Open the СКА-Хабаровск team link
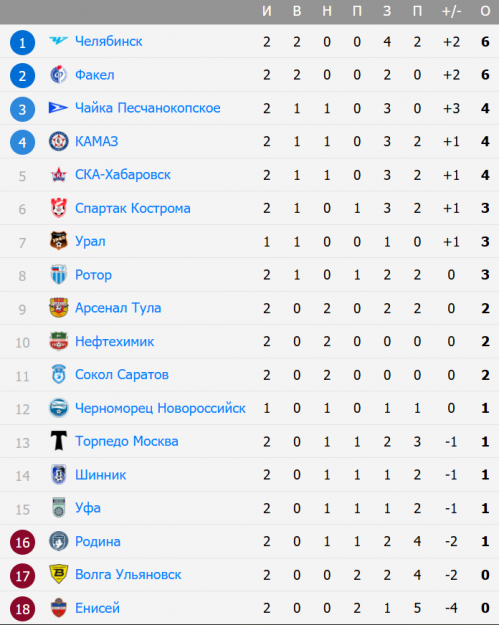The height and width of the screenshot is (625, 499). click(x=123, y=175)
